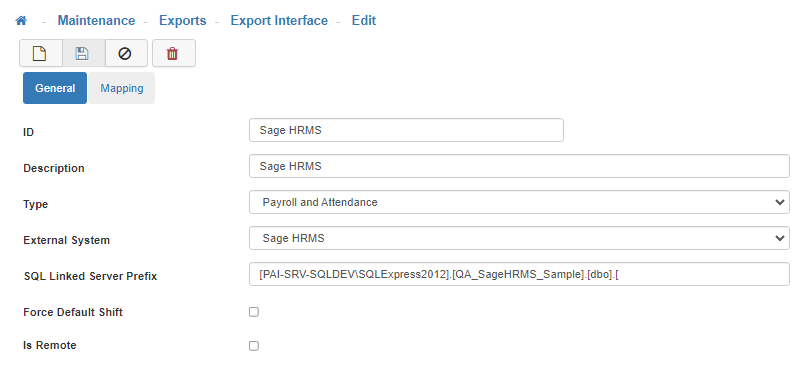Select the General tab

click(55, 88)
